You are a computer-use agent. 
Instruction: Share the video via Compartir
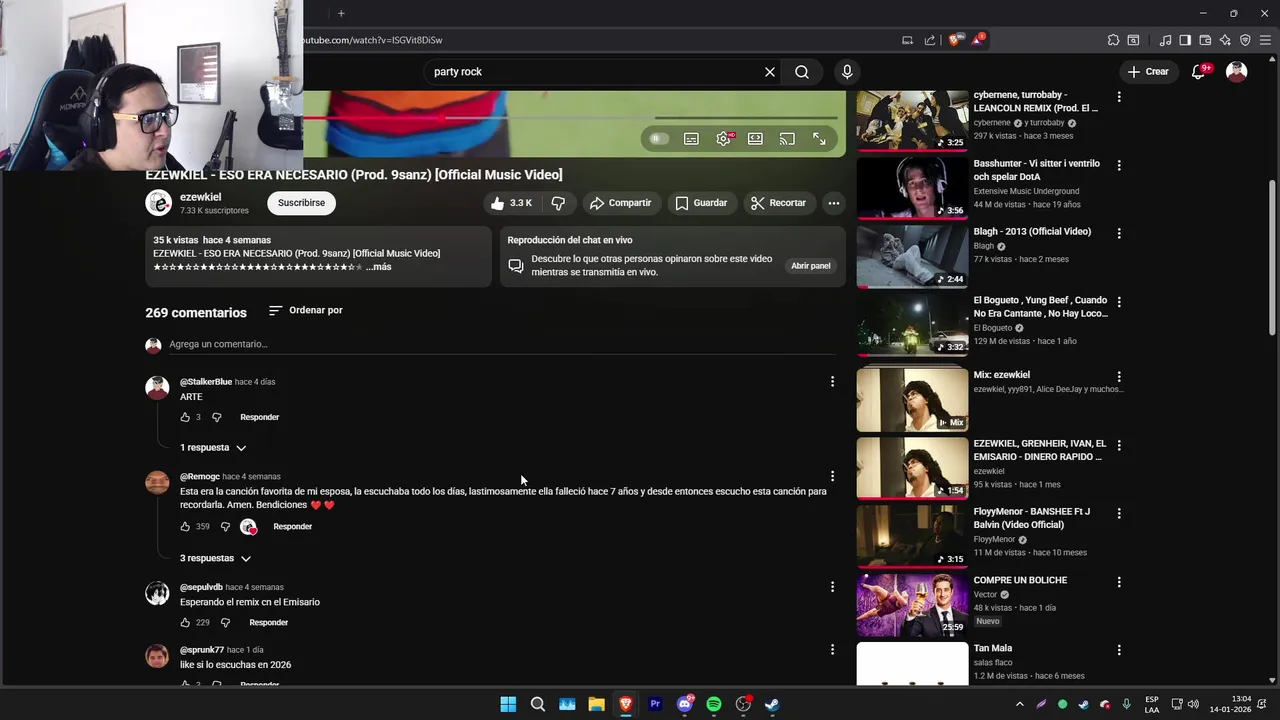coord(621,203)
